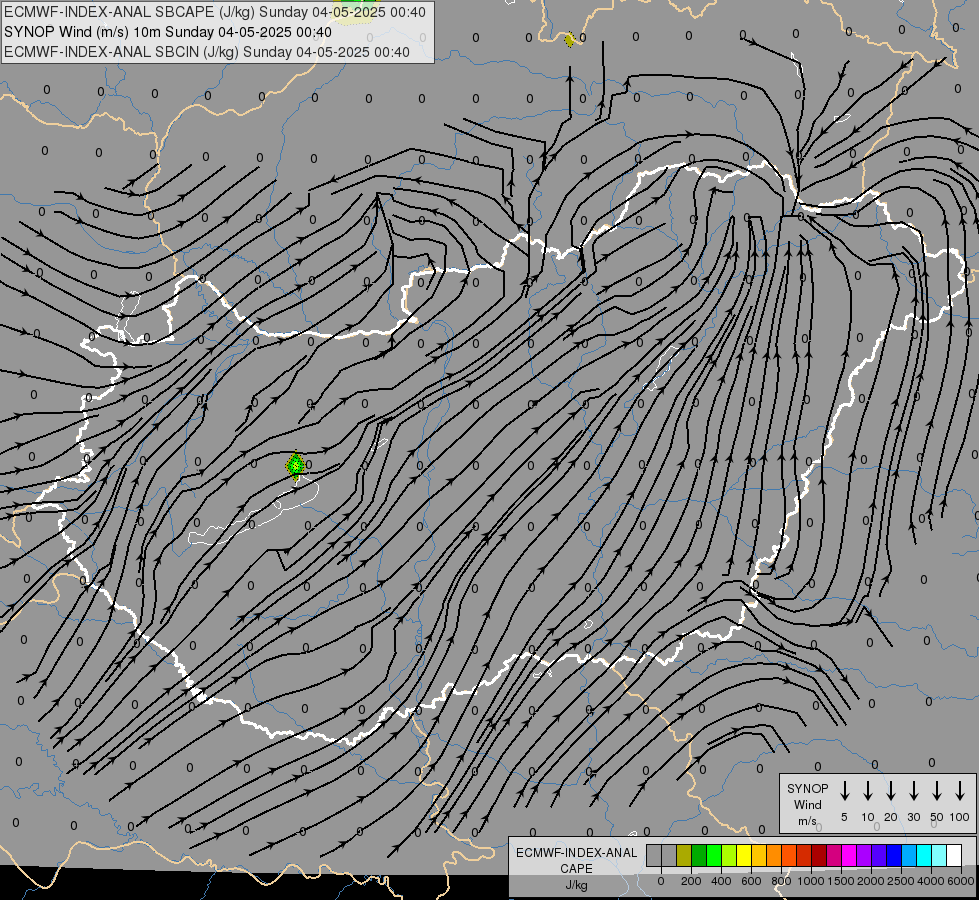Select the 5 m/s wind arrow in legend
This screenshot has width=979, height=900.
click(844, 791)
